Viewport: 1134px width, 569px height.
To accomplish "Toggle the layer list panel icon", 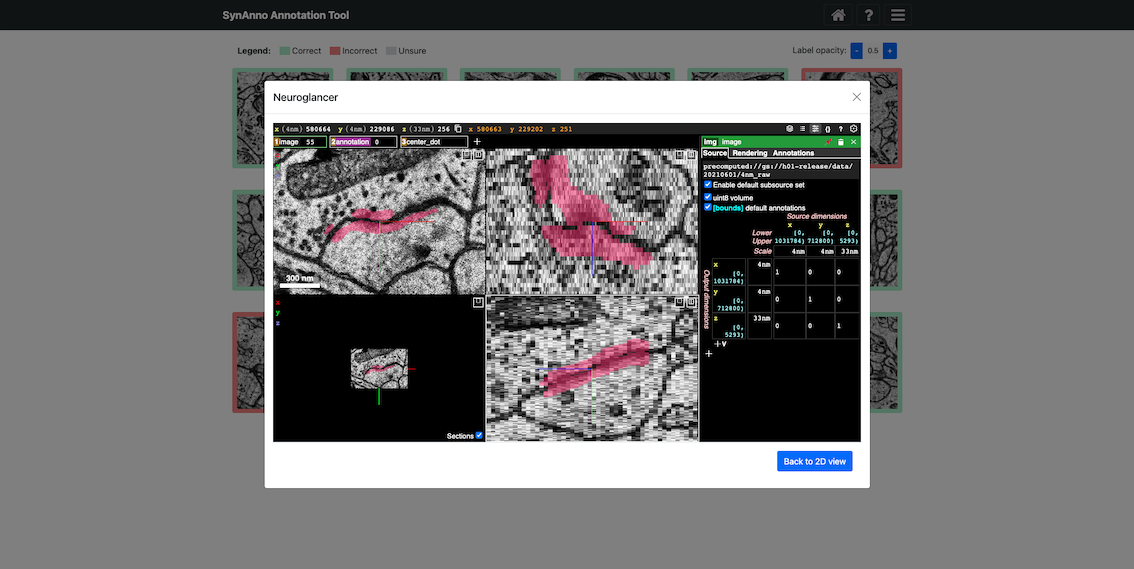I will pos(802,129).
